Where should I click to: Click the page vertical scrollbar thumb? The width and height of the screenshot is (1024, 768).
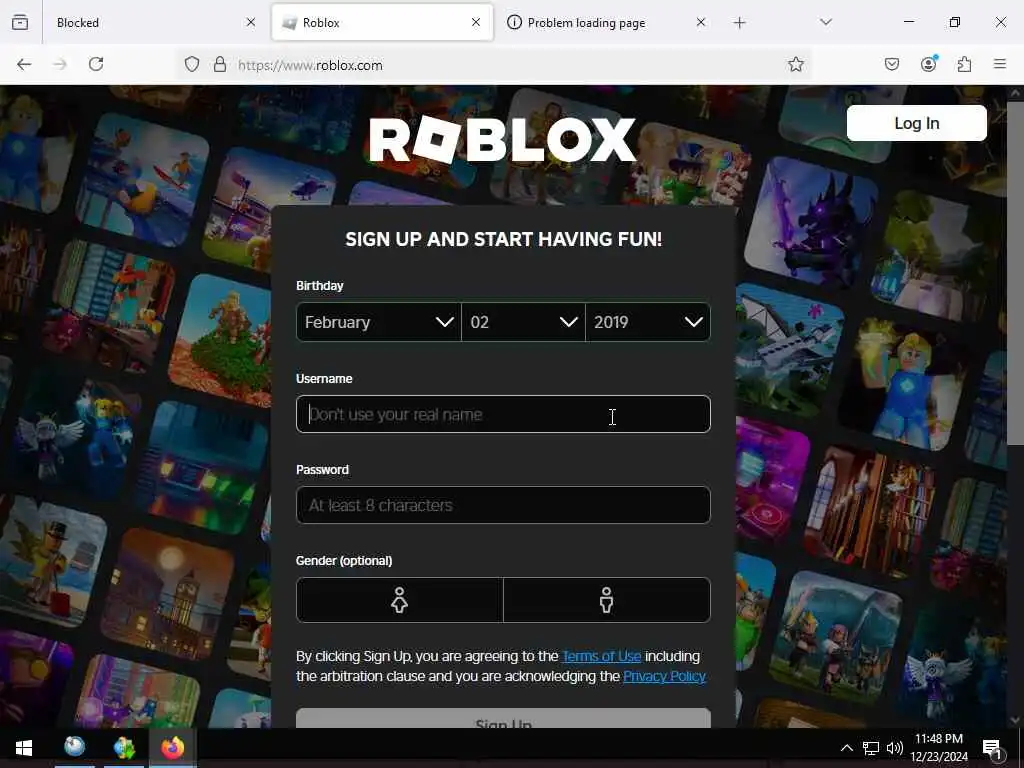1014,274
